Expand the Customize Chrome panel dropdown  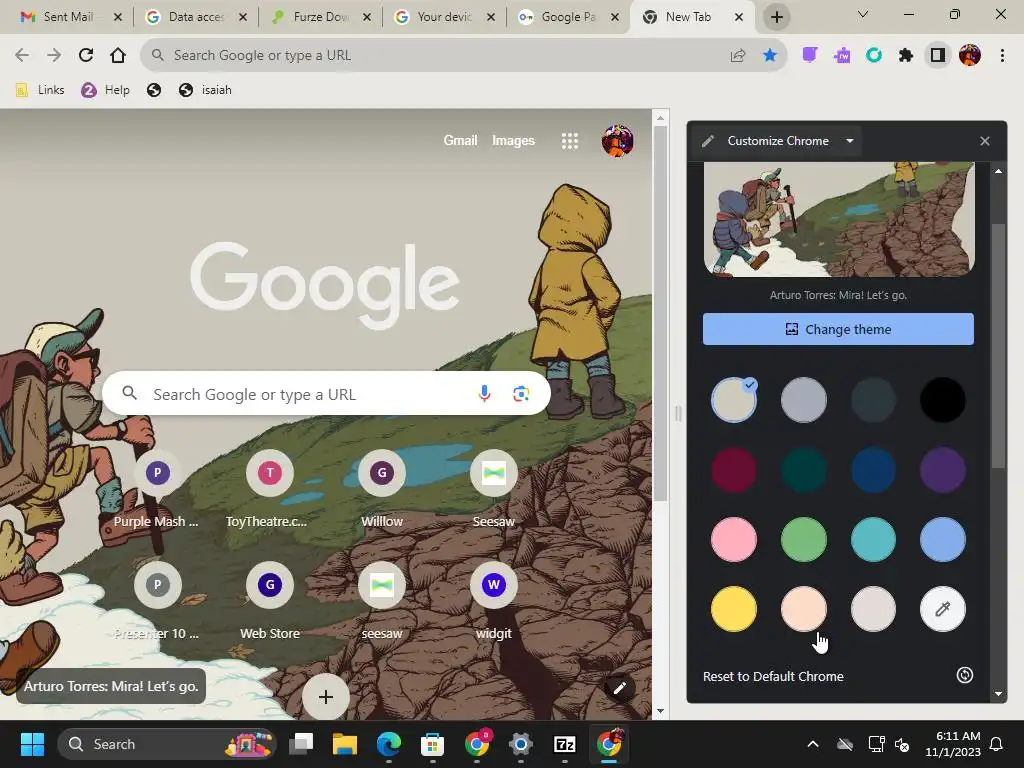tap(850, 141)
